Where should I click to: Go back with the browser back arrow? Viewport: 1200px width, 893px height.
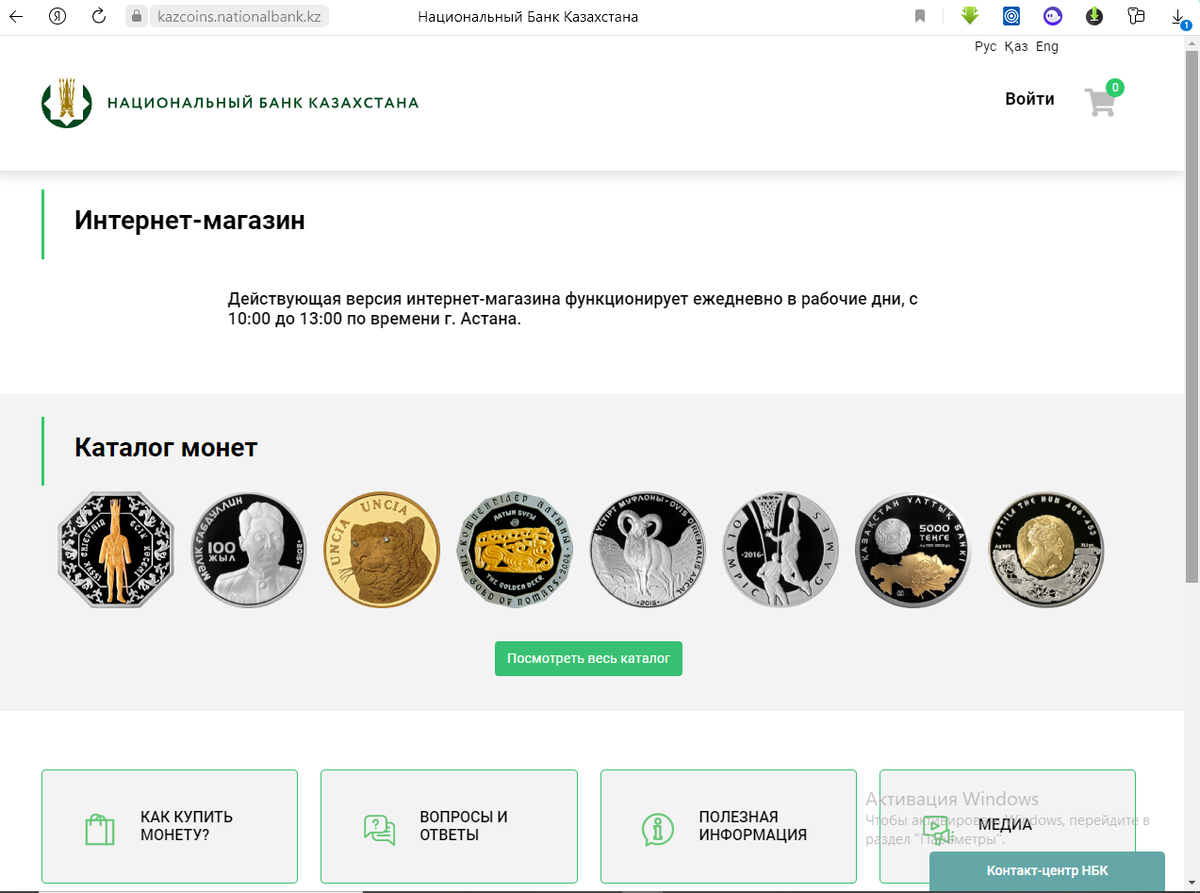(16, 16)
